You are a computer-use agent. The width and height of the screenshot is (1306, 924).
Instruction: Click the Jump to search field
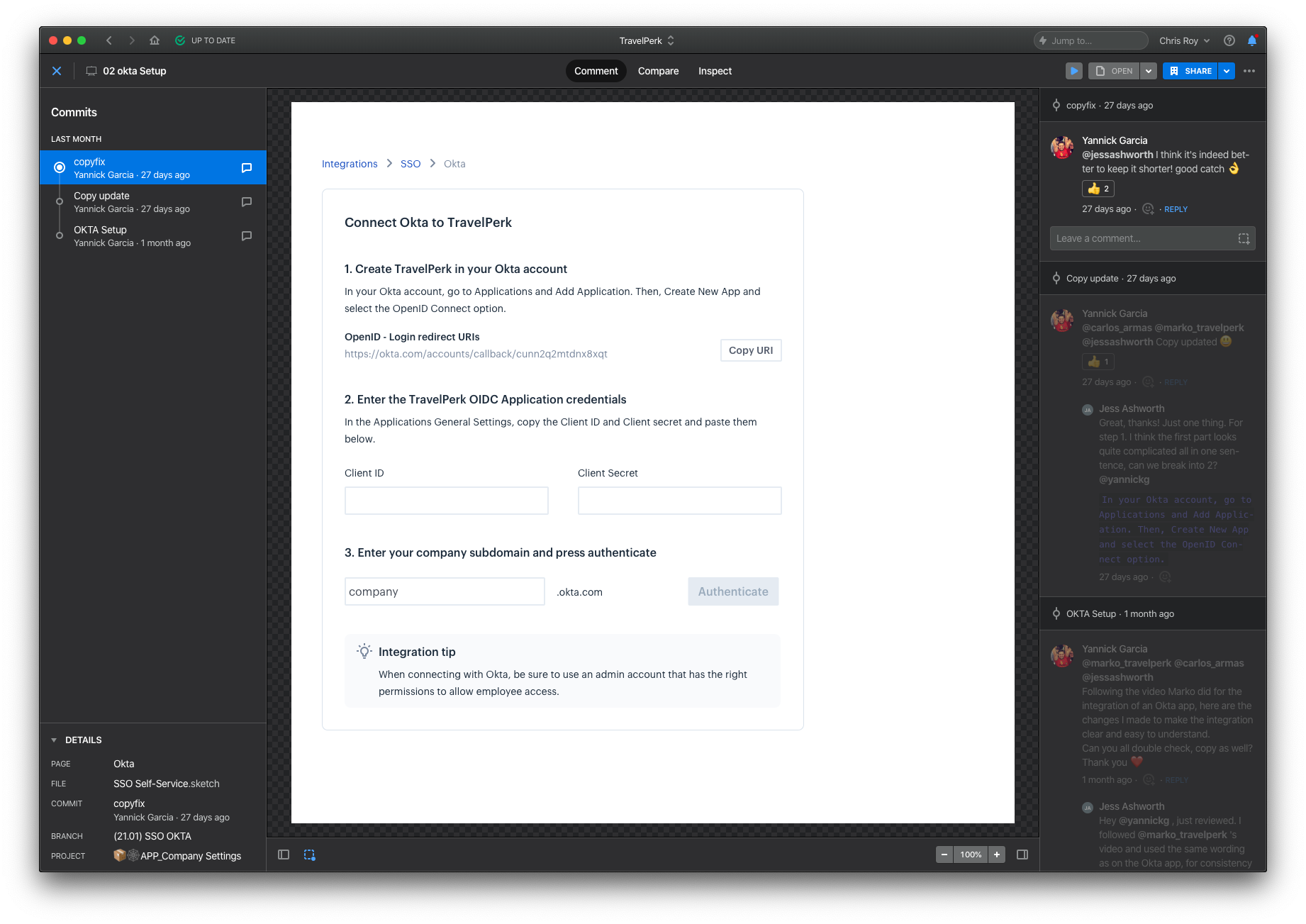click(x=1090, y=40)
